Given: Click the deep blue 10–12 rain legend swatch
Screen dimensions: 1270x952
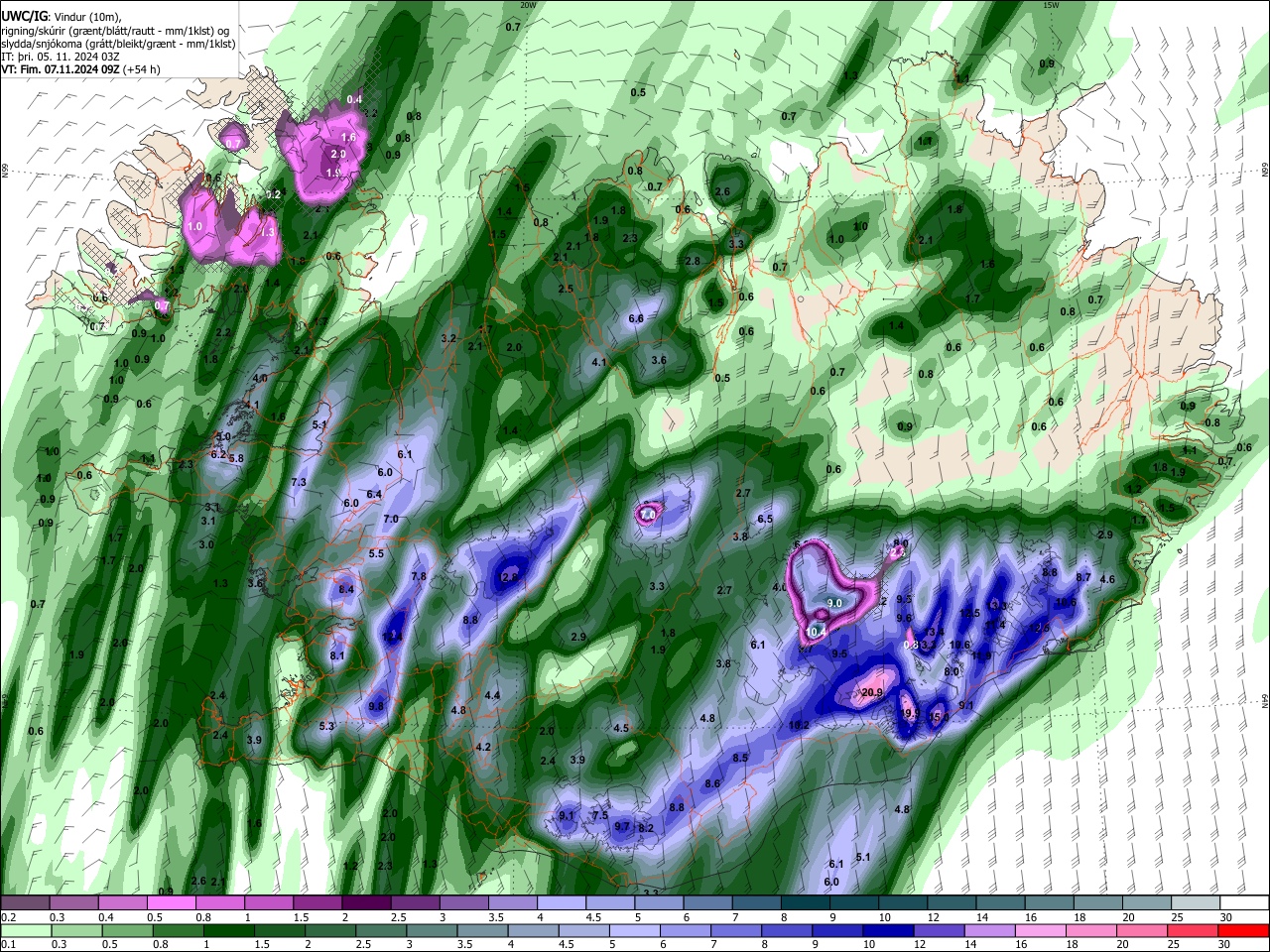Looking at the screenshot, I should tap(889, 930).
